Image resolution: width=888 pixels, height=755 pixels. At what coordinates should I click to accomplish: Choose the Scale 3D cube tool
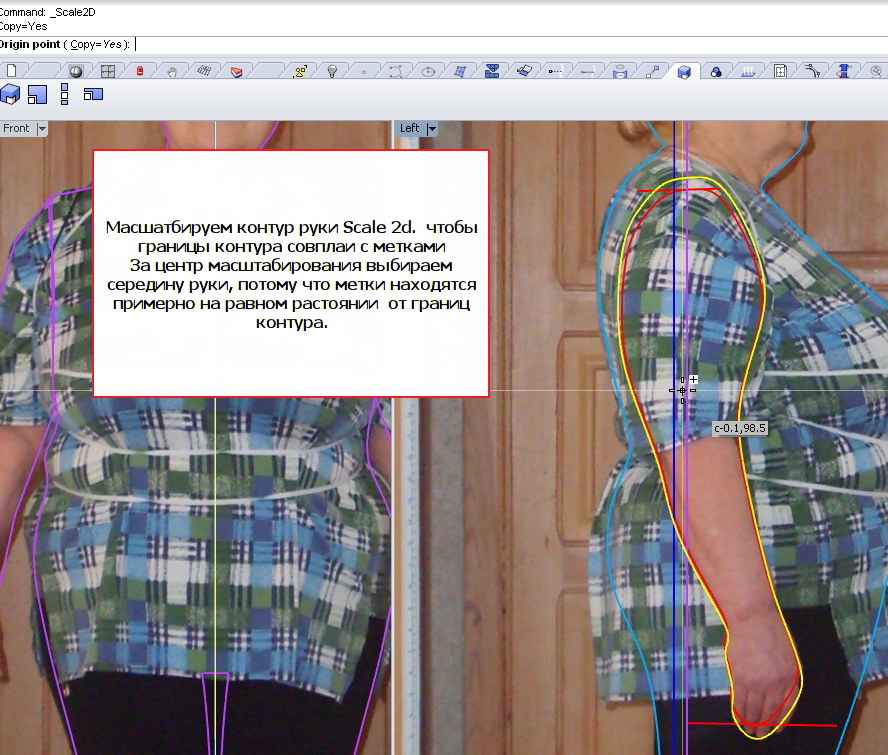tap(10, 94)
